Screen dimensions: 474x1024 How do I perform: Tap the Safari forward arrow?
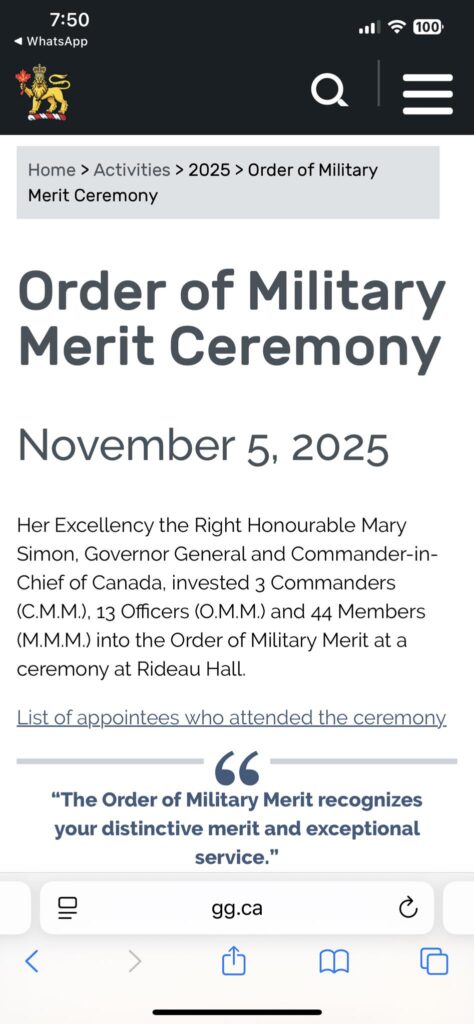point(134,961)
